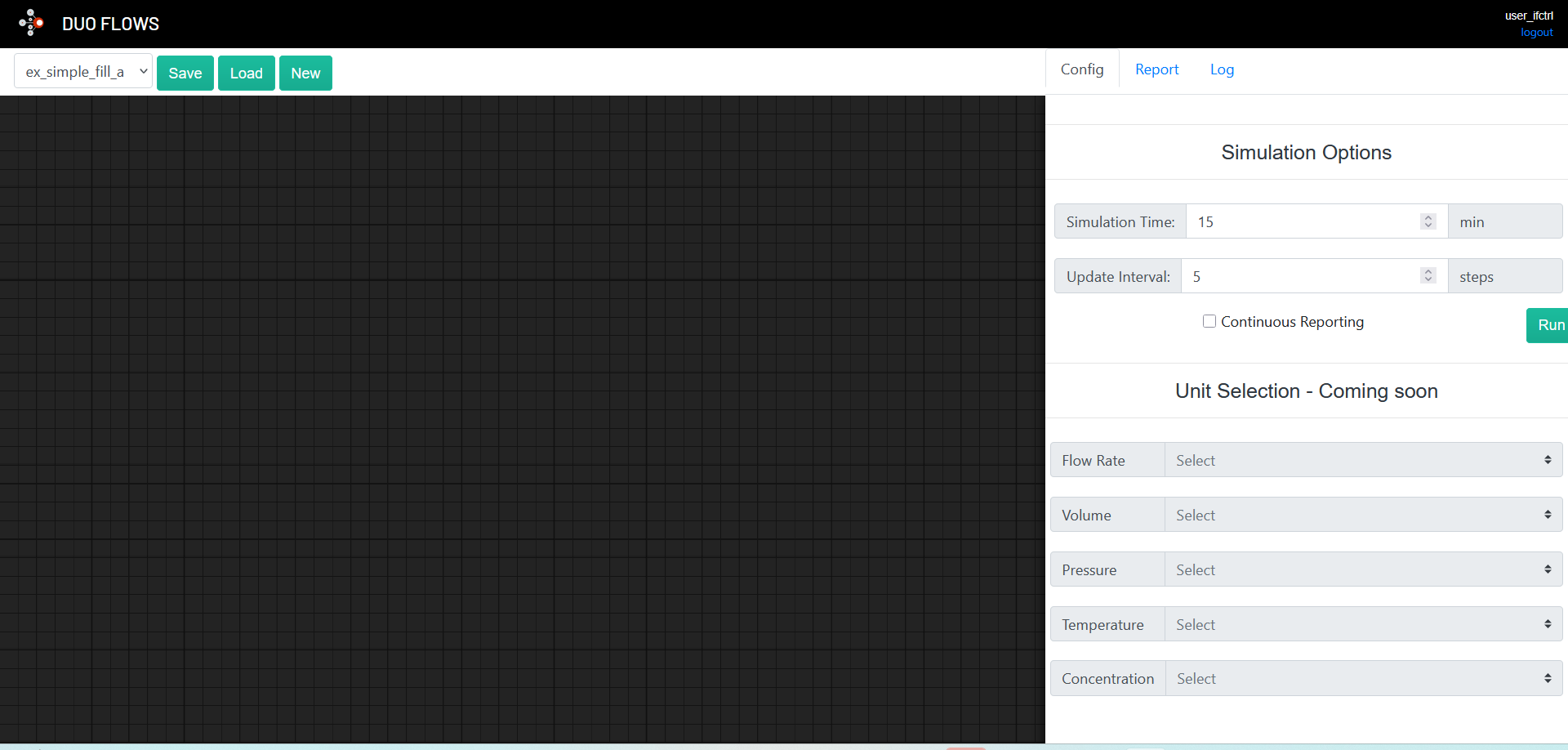Click the Simulation Time input field
The height and width of the screenshot is (750, 1568).
click(x=1316, y=221)
